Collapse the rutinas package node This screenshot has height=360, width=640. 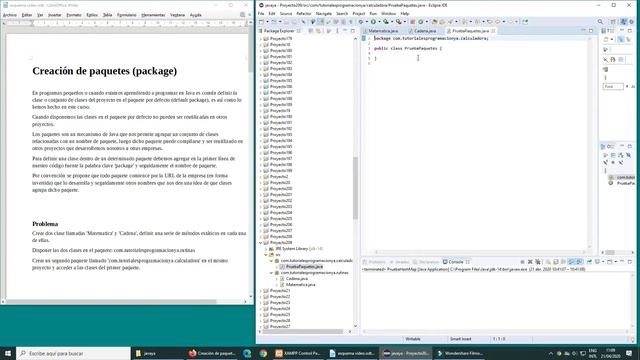coord(271,273)
